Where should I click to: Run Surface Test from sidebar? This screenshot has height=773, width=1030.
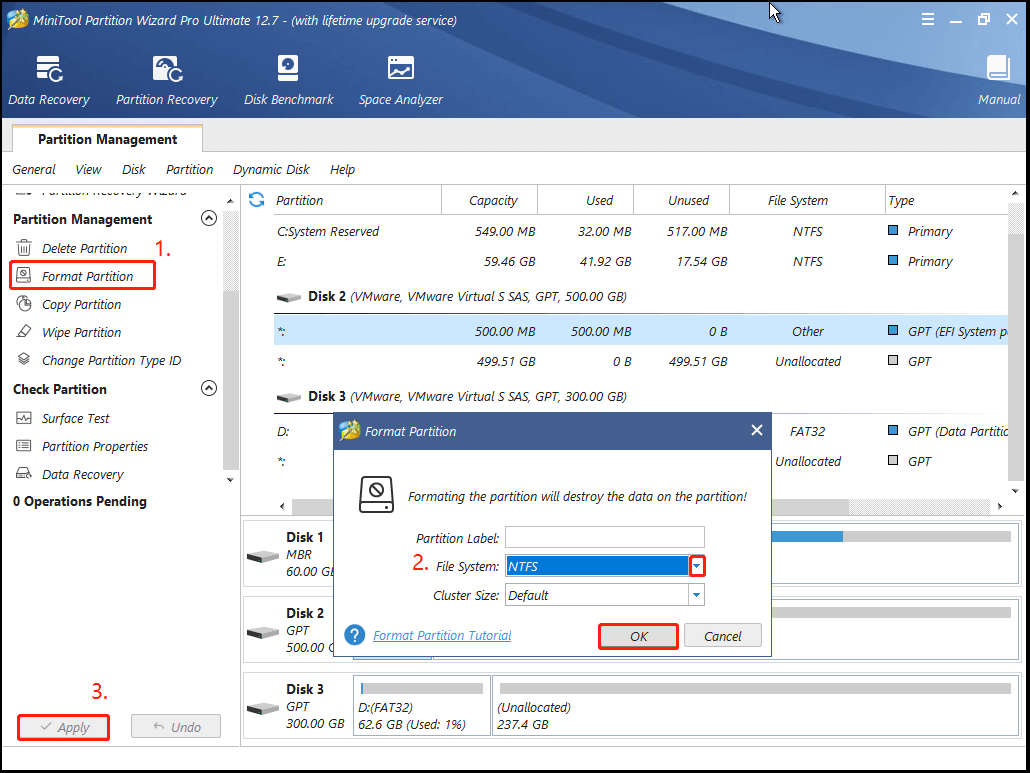click(76, 418)
